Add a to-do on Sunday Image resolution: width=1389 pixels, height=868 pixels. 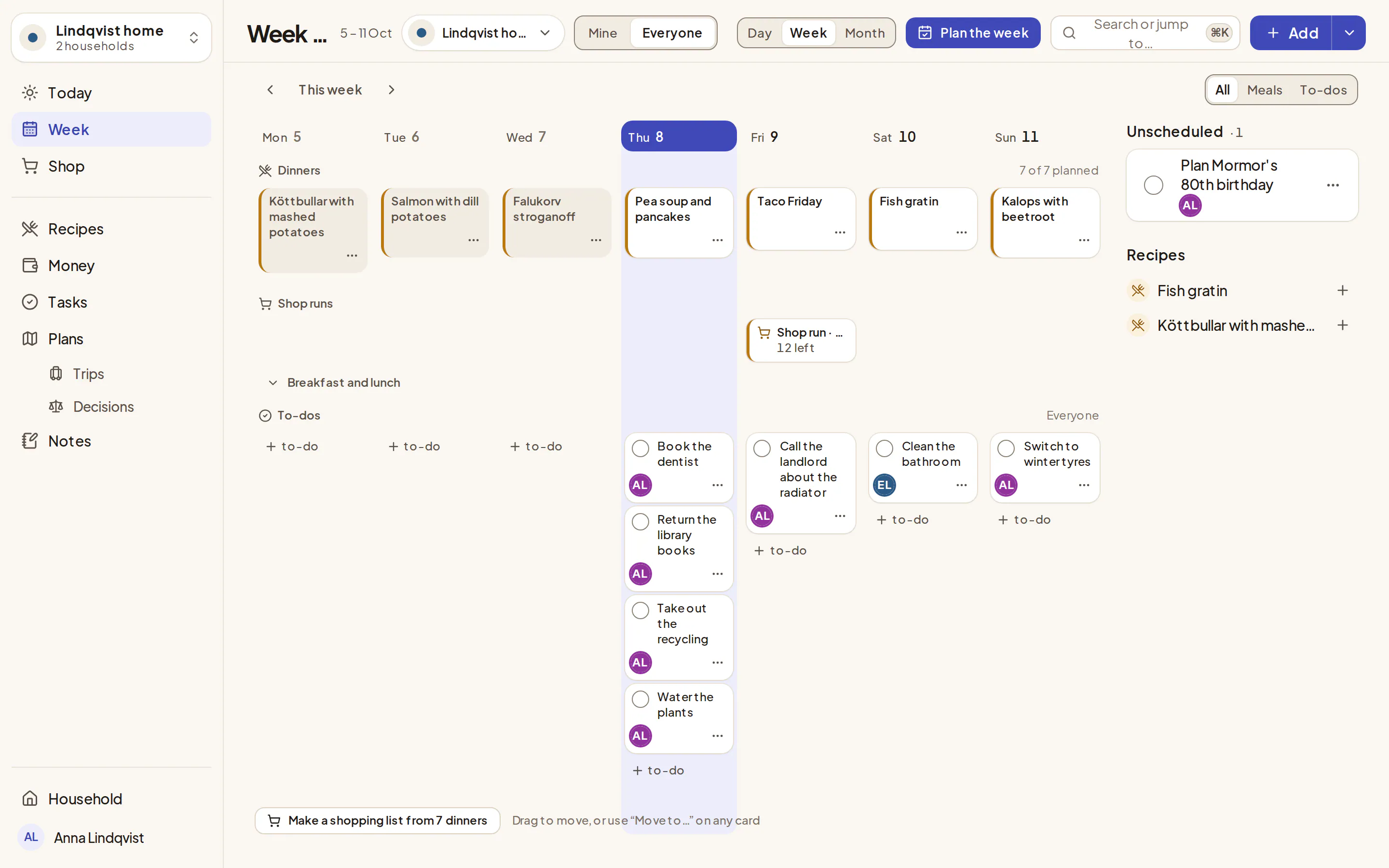(1024, 519)
